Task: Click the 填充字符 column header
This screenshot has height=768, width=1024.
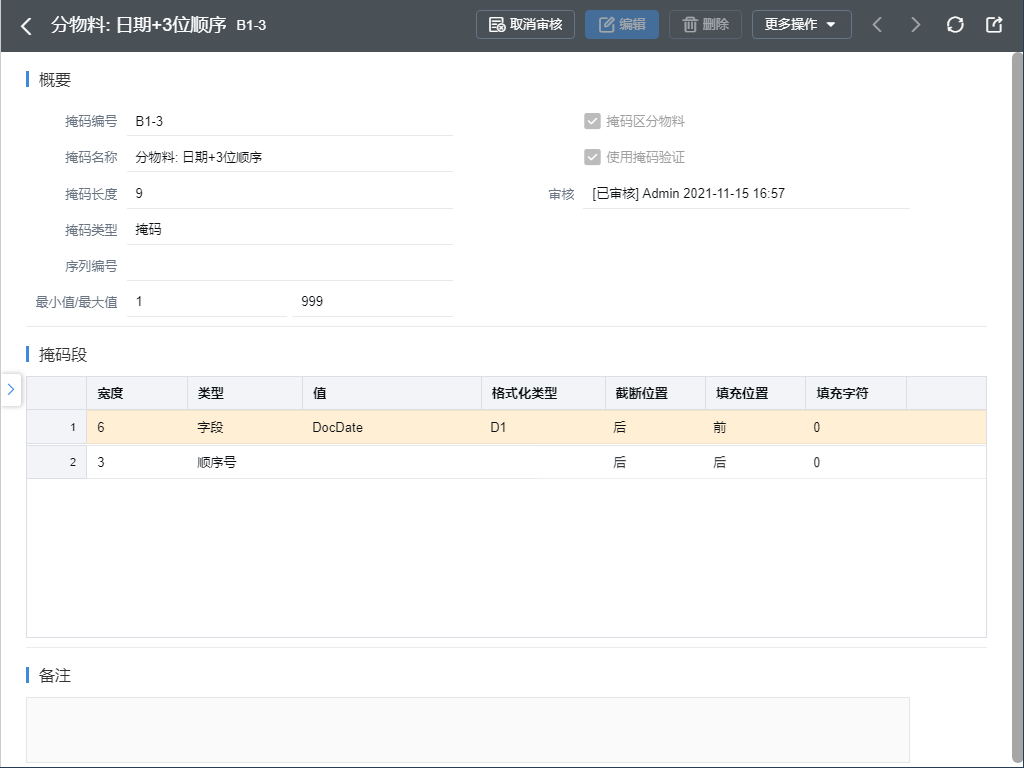Action: click(x=856, y=393)
